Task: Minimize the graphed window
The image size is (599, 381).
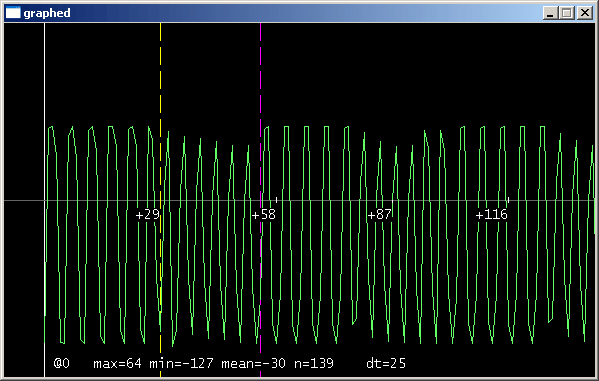Action: (550, 13)
